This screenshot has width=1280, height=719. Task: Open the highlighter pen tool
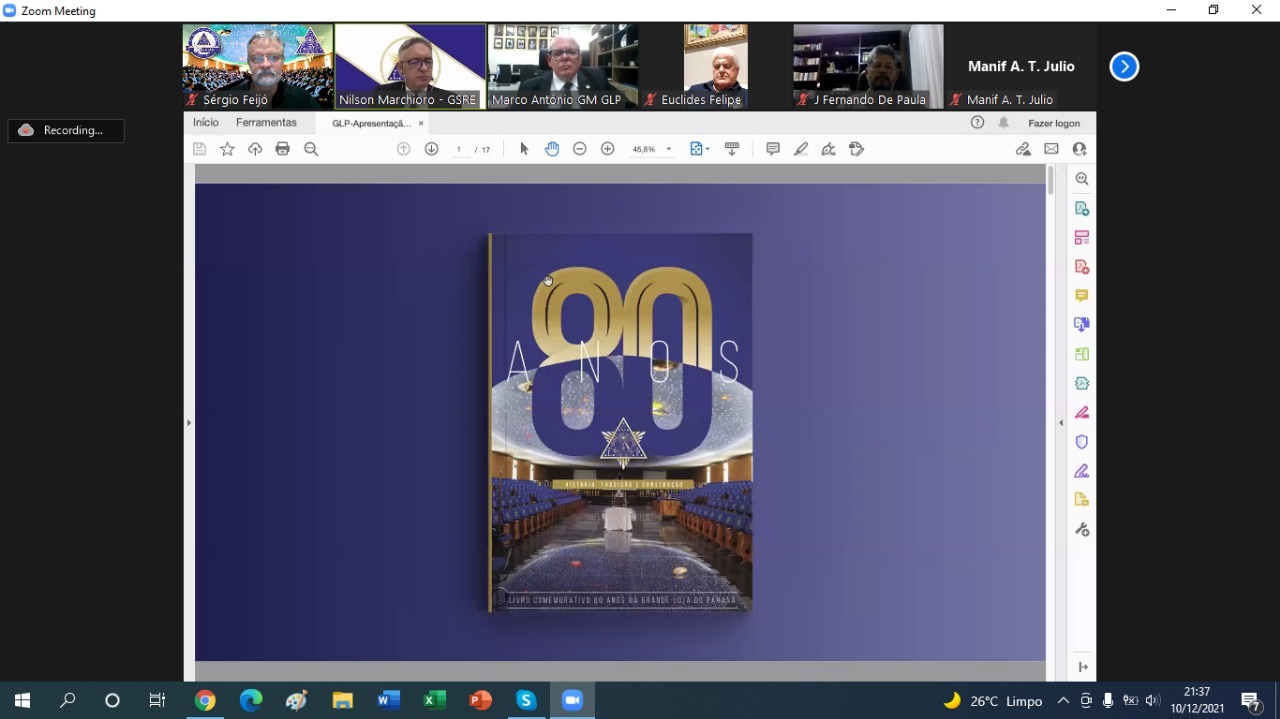pos(801,149)
